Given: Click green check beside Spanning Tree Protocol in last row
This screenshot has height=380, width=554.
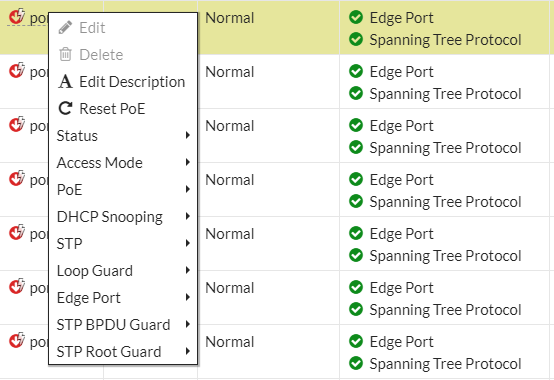Looking at the screenshot, I should pos(356,363).
